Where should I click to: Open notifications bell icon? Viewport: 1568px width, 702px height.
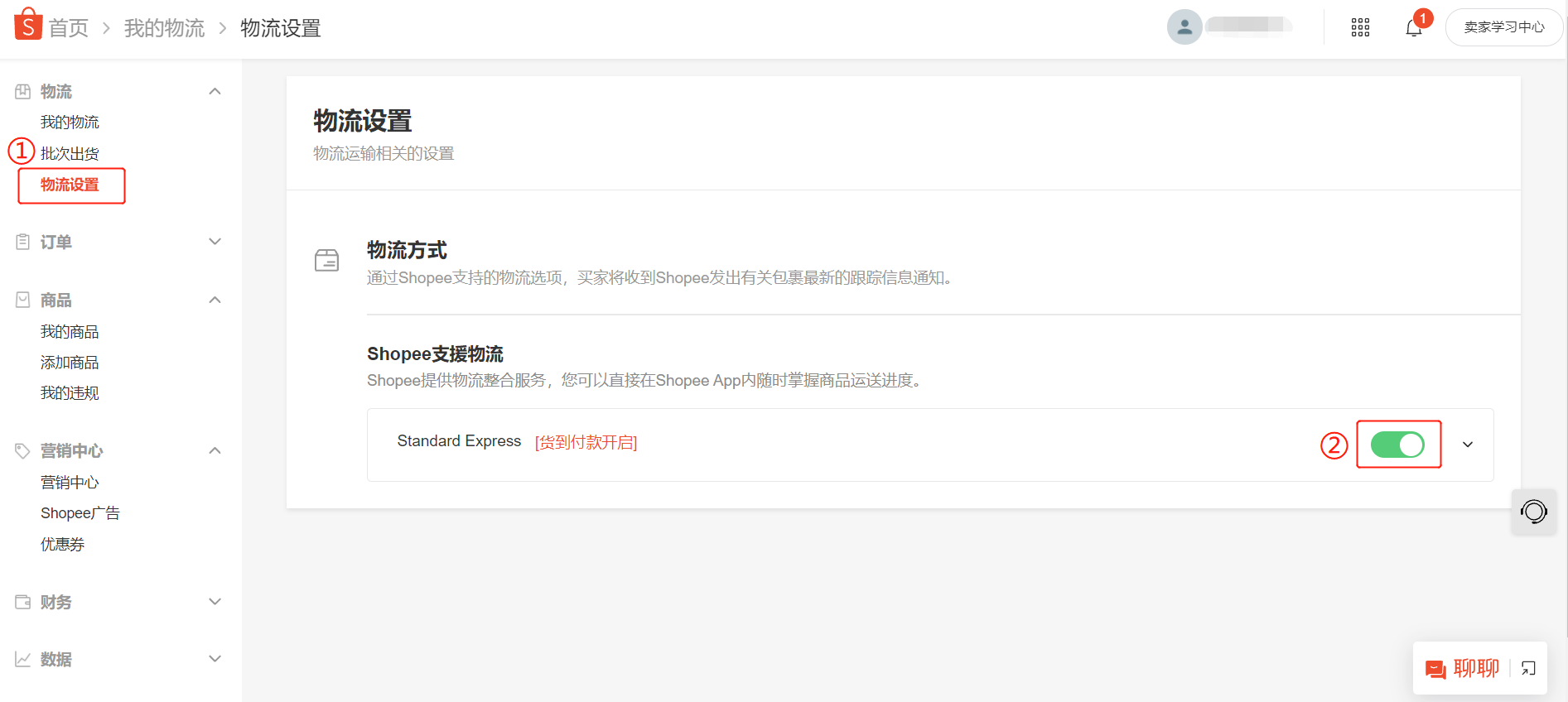click(x=1414, y=27)
